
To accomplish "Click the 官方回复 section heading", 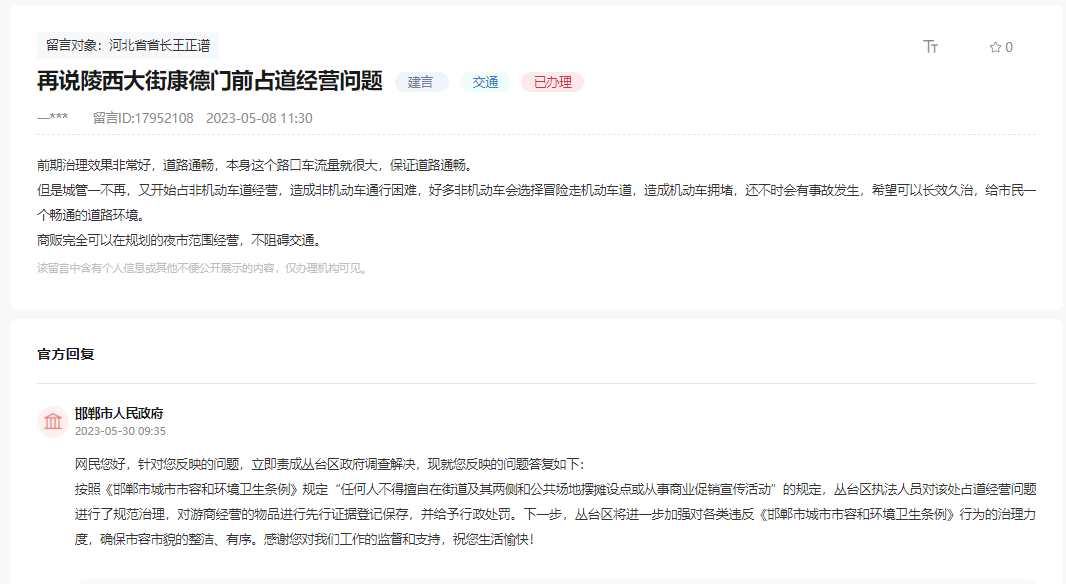I will coord(66,354).
